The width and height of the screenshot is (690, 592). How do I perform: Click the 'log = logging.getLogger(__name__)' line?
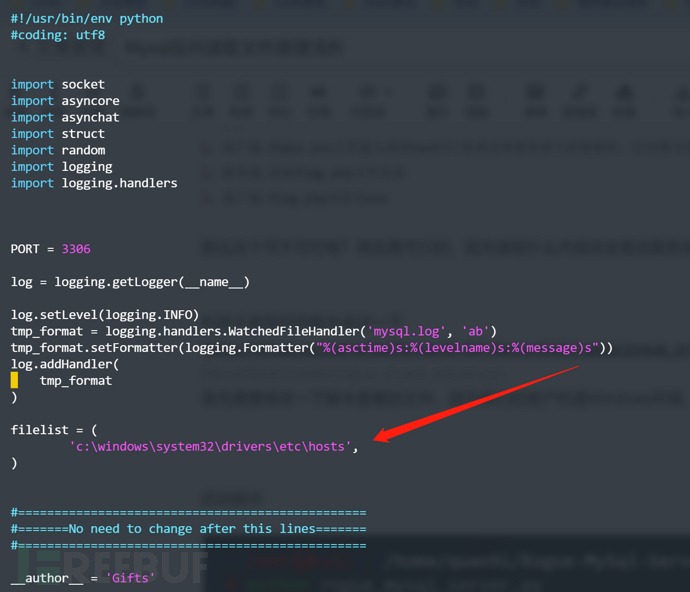[x=130, y=282]
